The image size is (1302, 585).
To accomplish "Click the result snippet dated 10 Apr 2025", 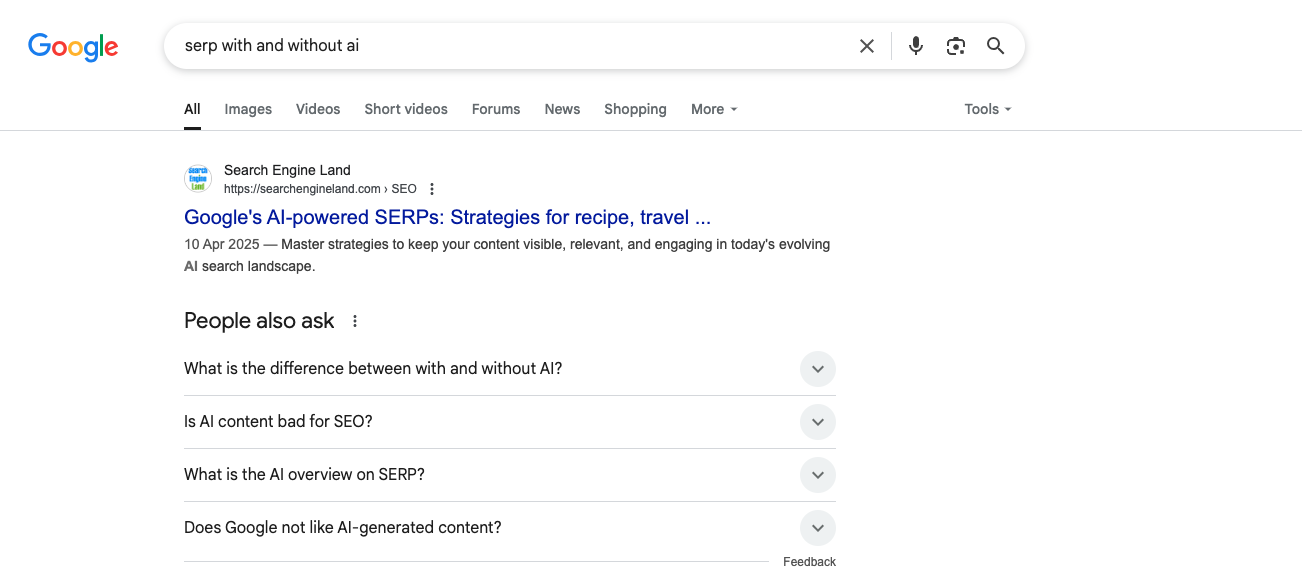I will pos(507,256).
